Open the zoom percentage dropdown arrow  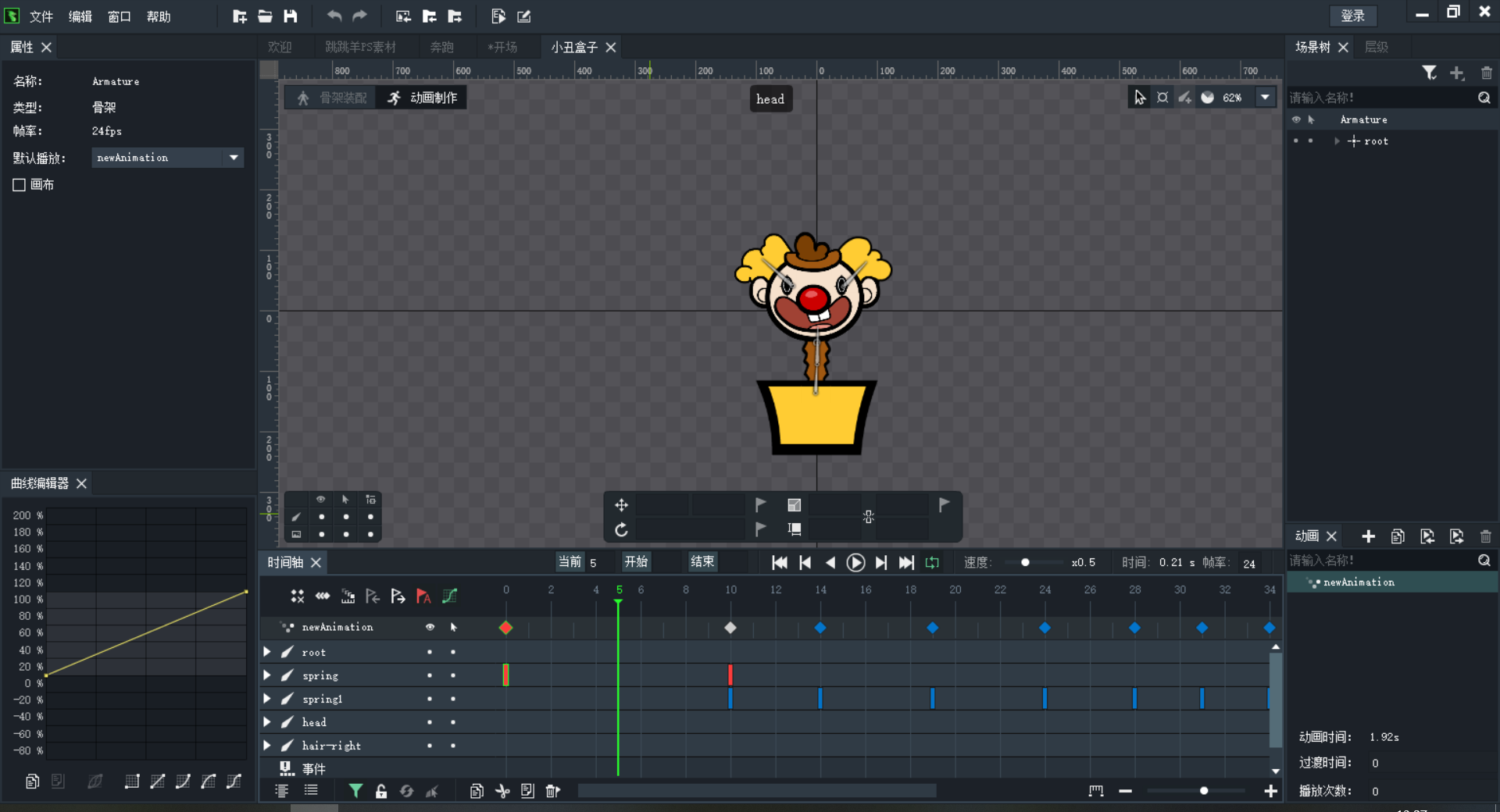[x=1265, y=98]
